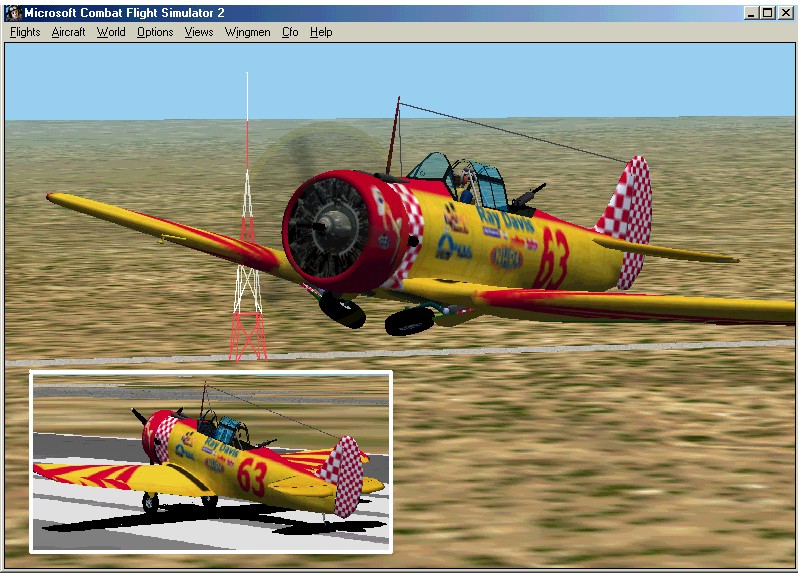Viewport: 800px width, 573px height.
Task: Minimize the Combat Flight Simulator window
Action: [751, 13]
